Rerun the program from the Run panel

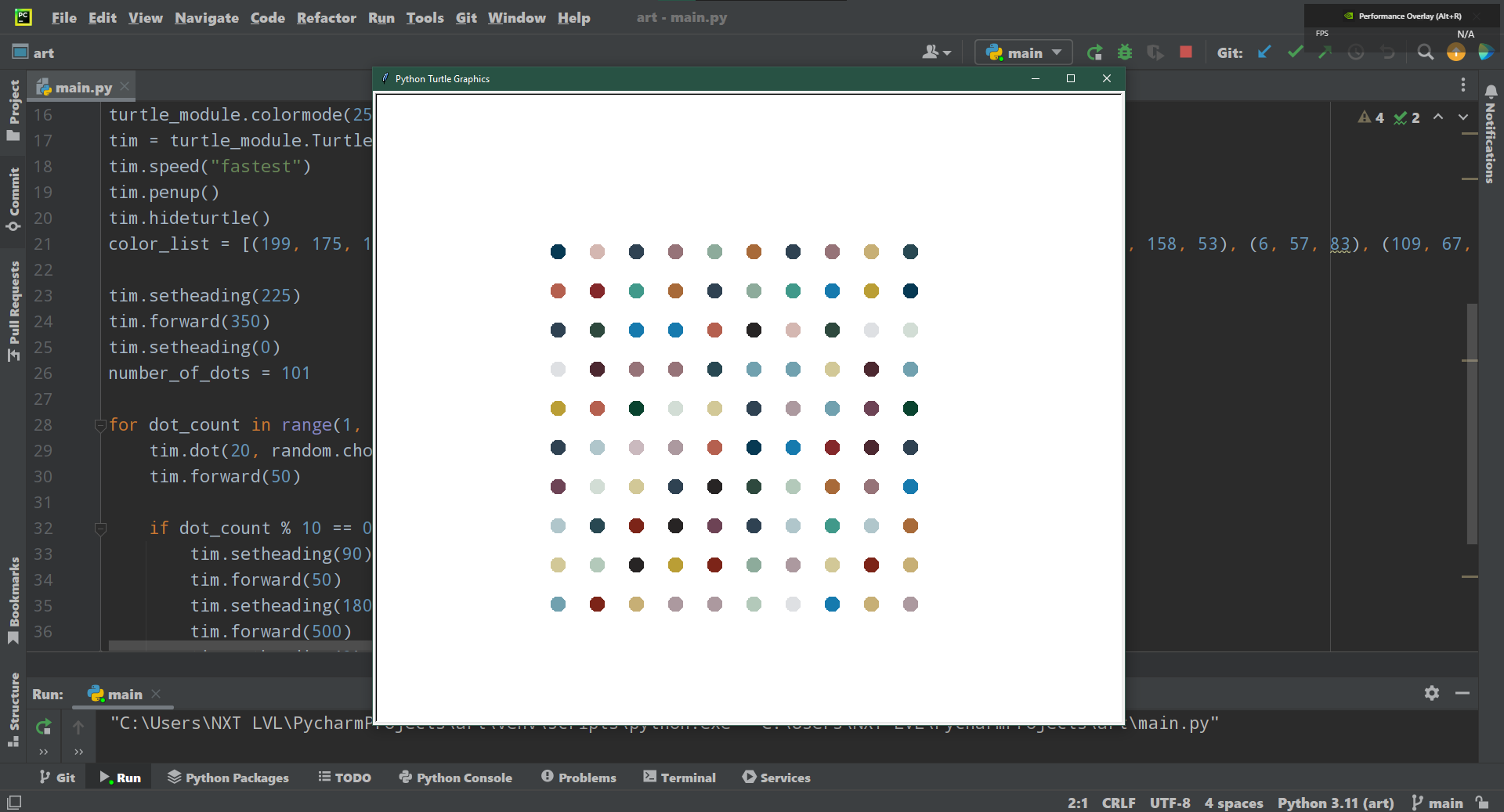tap(43, 726)
